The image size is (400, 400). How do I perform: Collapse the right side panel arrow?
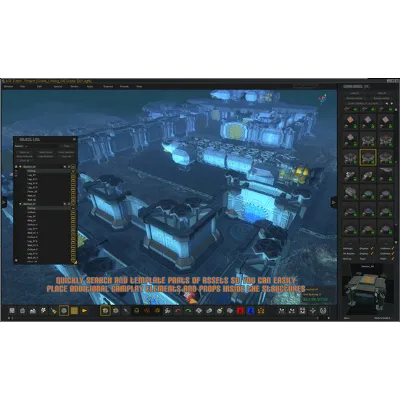pyautogui.click(x=334, y=202)
